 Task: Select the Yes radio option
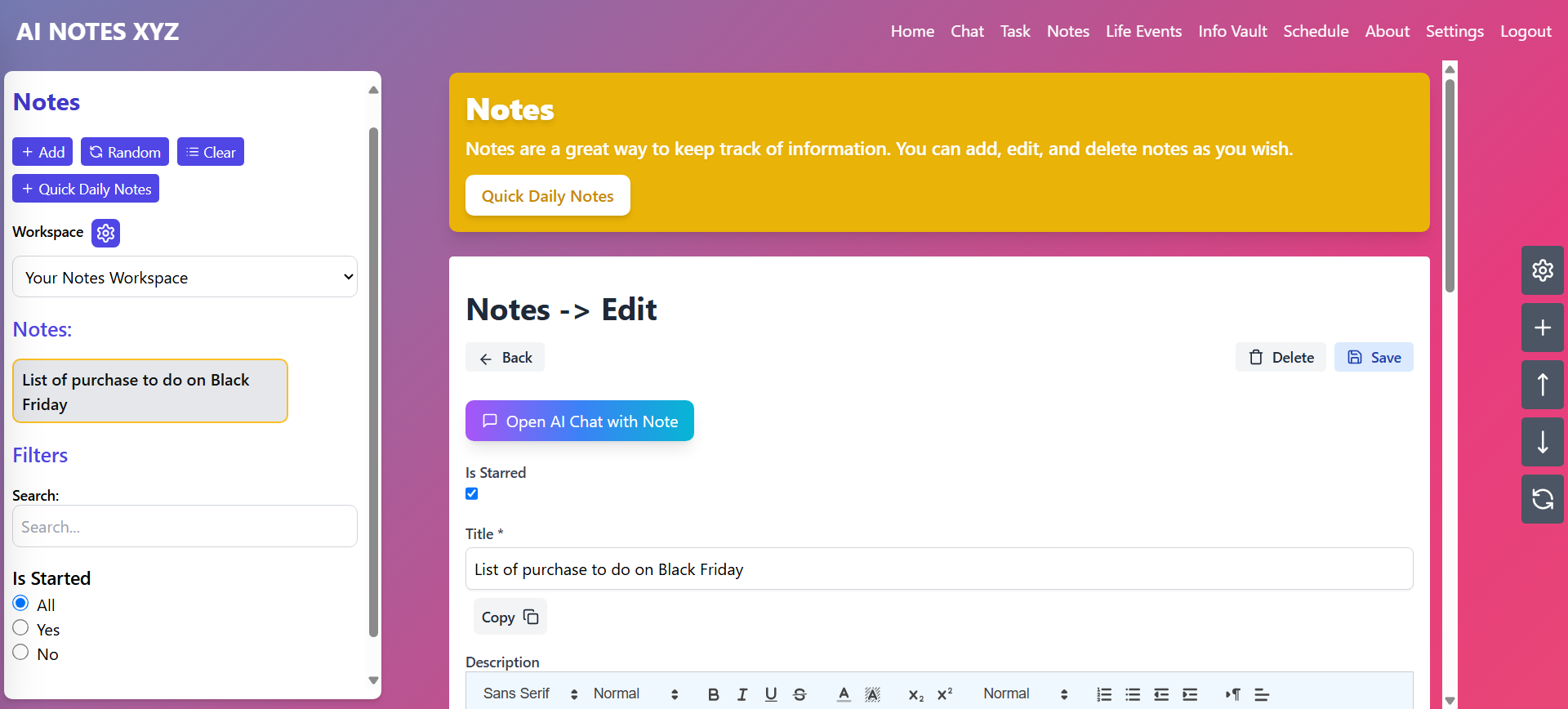(21, 627)
